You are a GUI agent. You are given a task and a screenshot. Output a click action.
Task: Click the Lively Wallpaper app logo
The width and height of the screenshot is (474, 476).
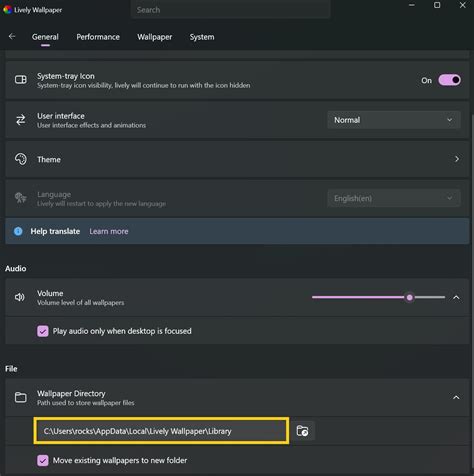[7, 10]
